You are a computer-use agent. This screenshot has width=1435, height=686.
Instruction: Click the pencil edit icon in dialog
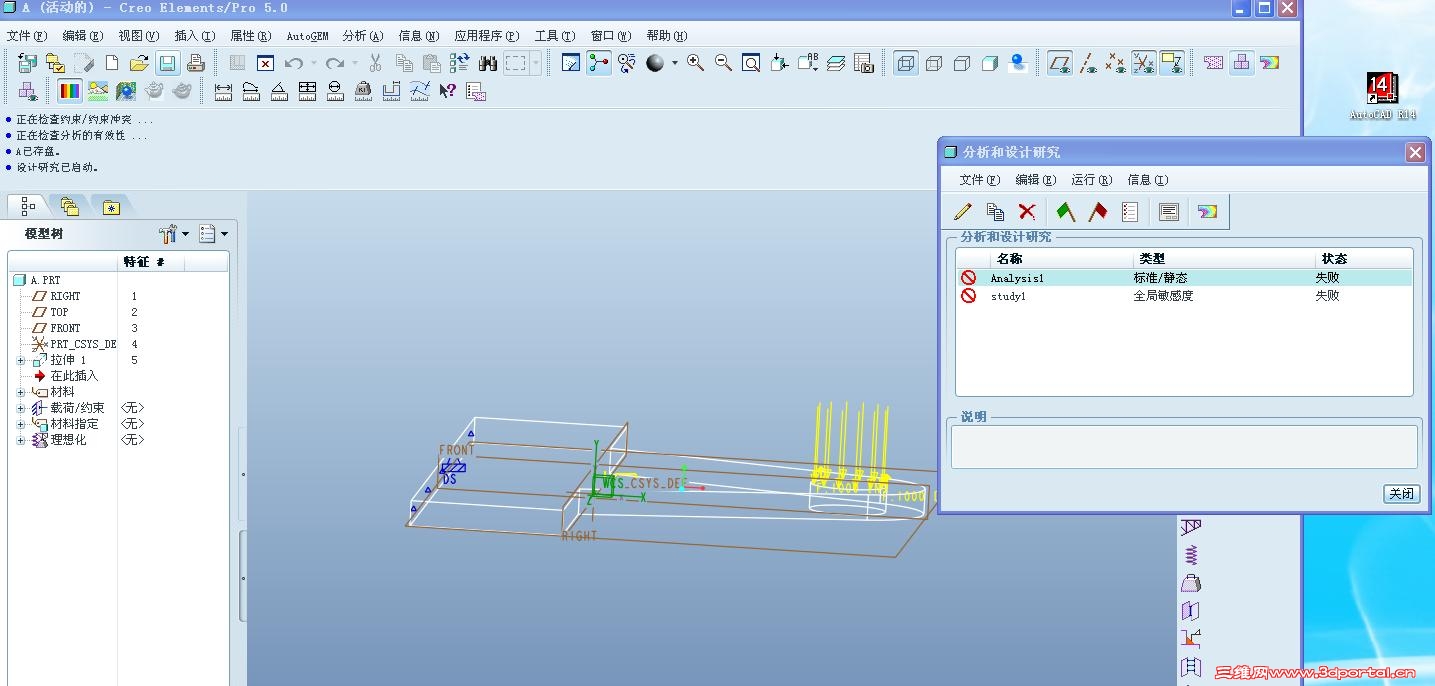(963, 212)
